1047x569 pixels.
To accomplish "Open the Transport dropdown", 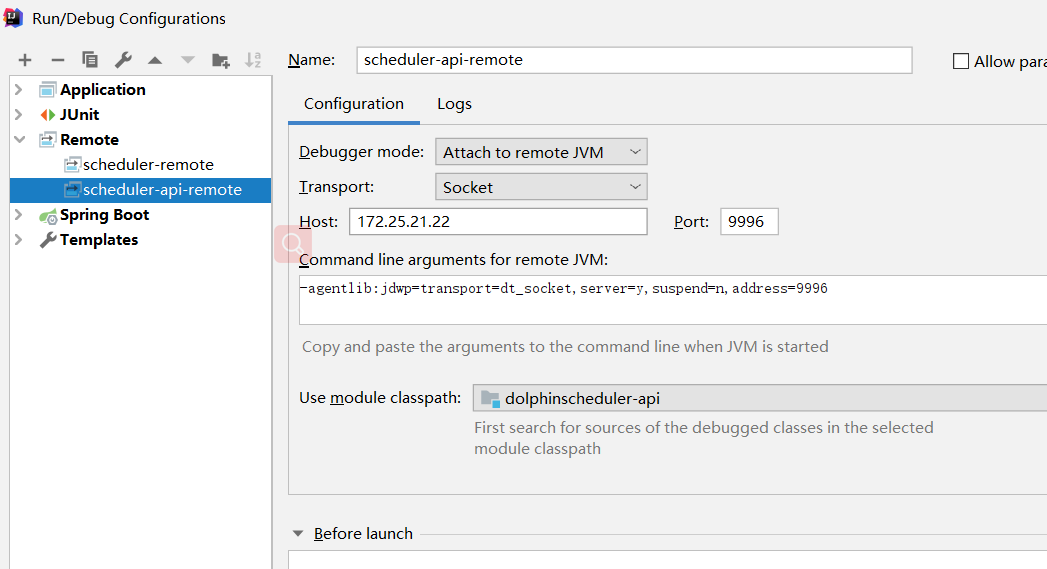I will [x=541, y=187].
